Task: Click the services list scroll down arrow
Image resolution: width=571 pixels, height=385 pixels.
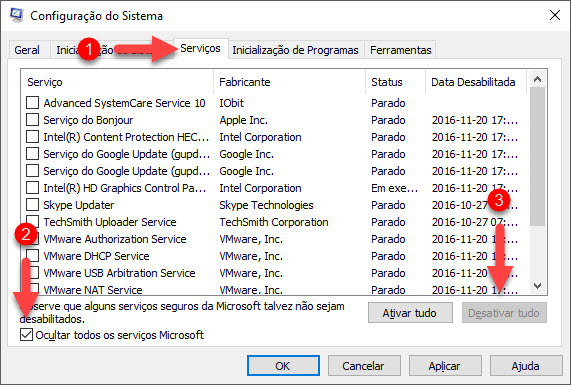Action: pos(537,286)
